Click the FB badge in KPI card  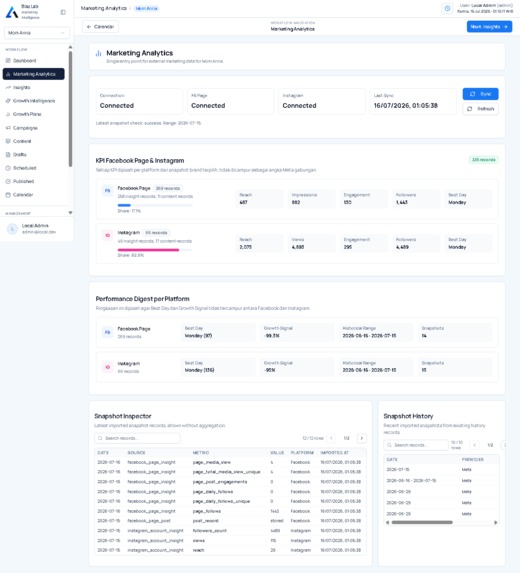[x=107, y=191]
